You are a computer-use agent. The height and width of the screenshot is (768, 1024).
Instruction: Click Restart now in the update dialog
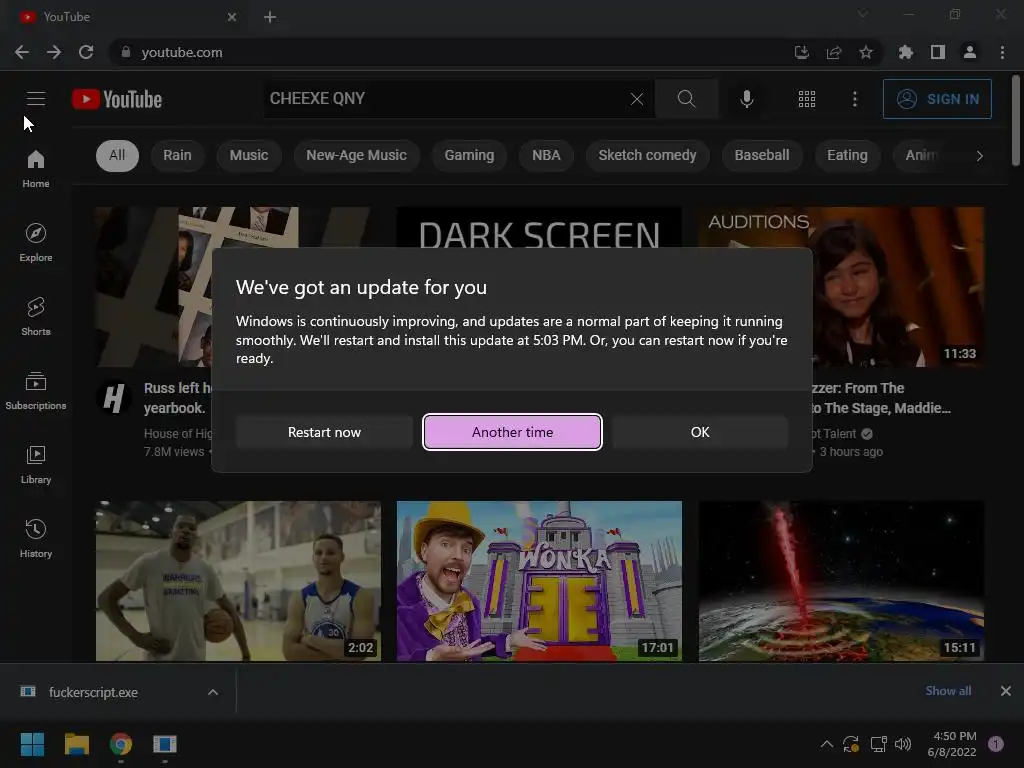[324, 432]
